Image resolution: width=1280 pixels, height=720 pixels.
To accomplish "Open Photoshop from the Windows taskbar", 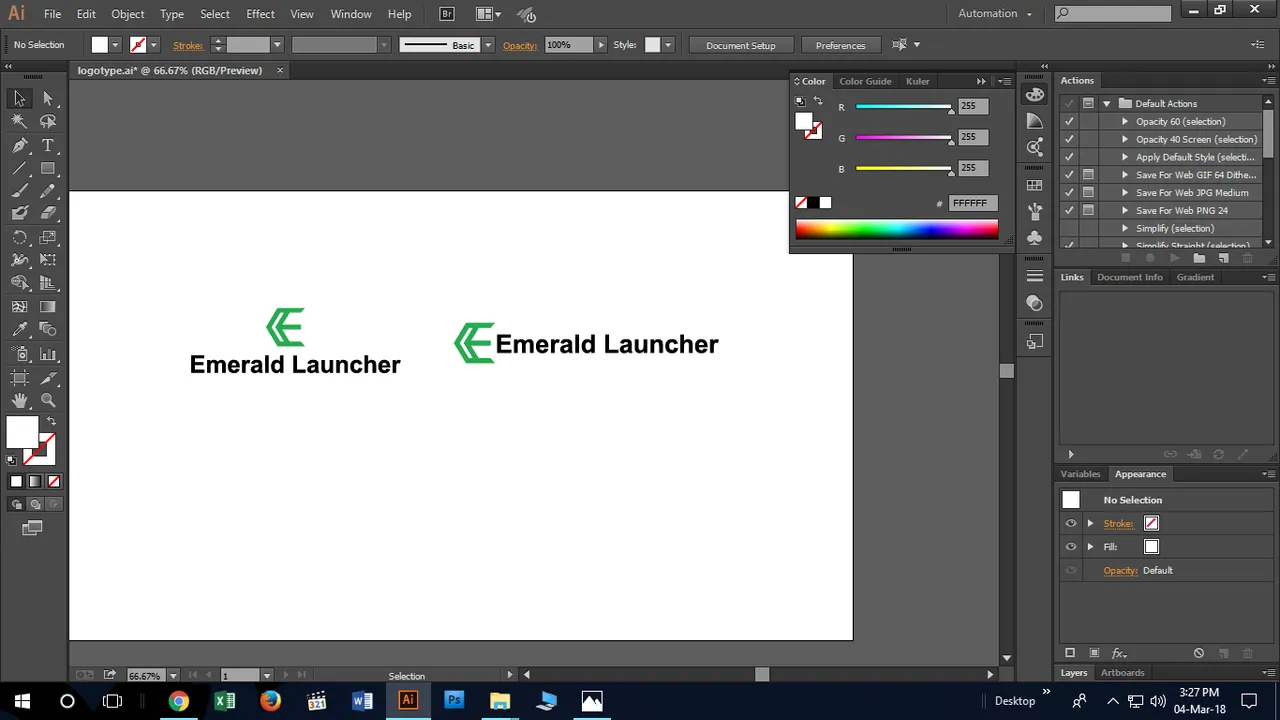I will click(454, 700).
